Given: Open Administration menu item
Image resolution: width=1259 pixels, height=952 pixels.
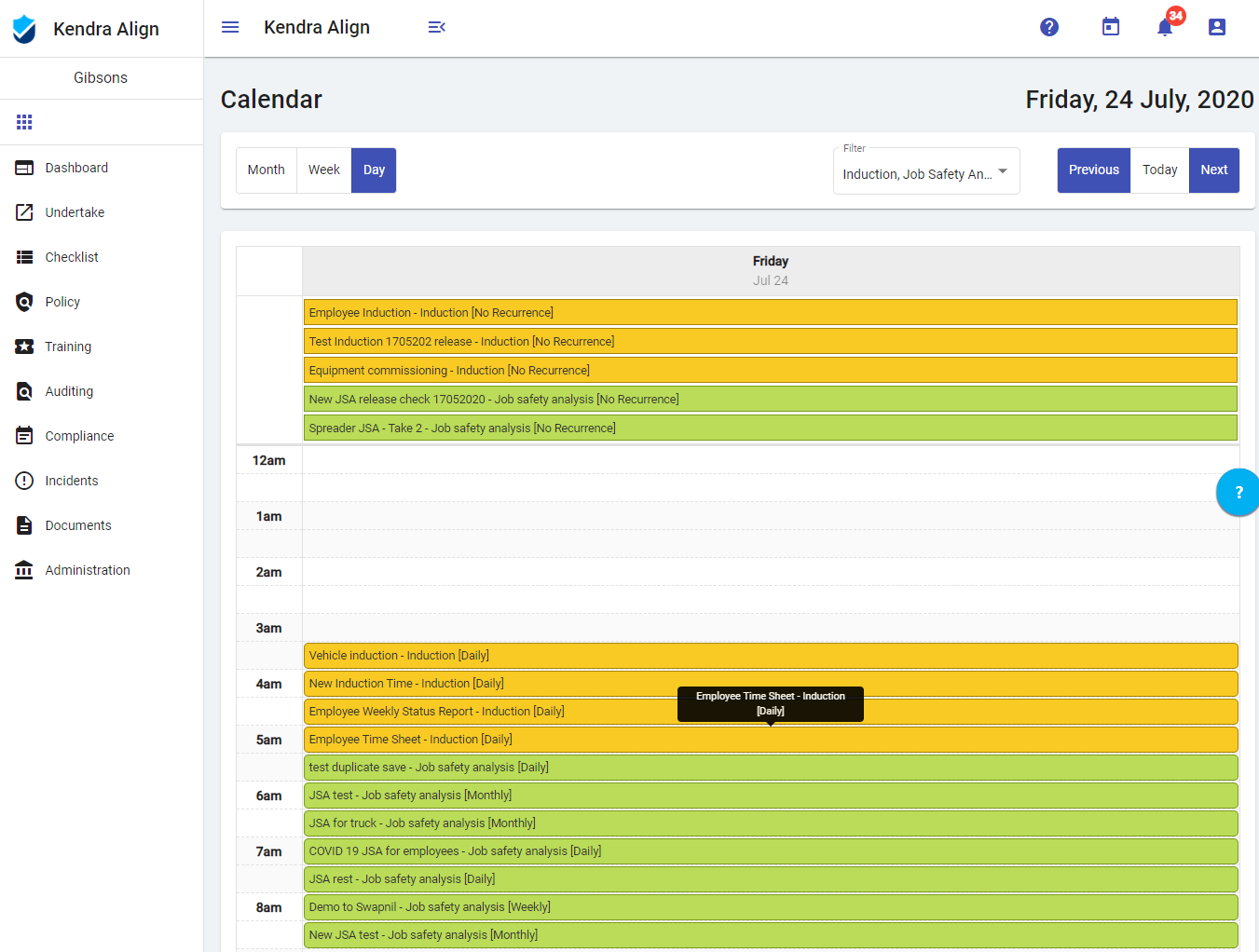Looking at the screenshot, I should 102,570.
